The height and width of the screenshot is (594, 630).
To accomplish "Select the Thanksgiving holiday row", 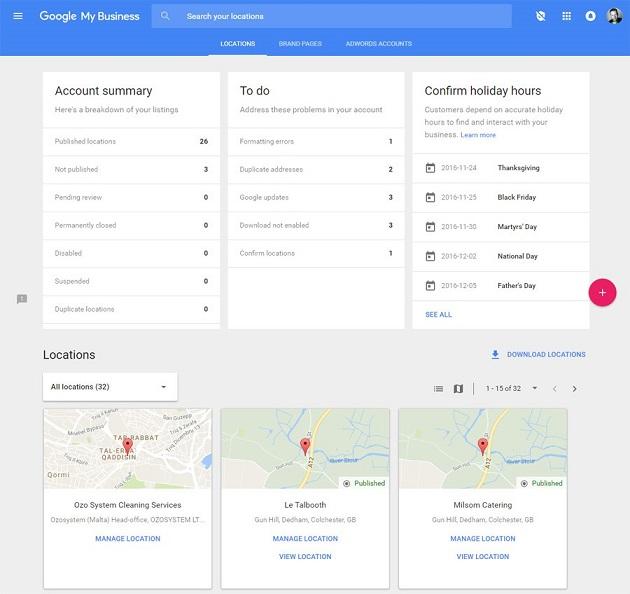I will tap(501, 168).
